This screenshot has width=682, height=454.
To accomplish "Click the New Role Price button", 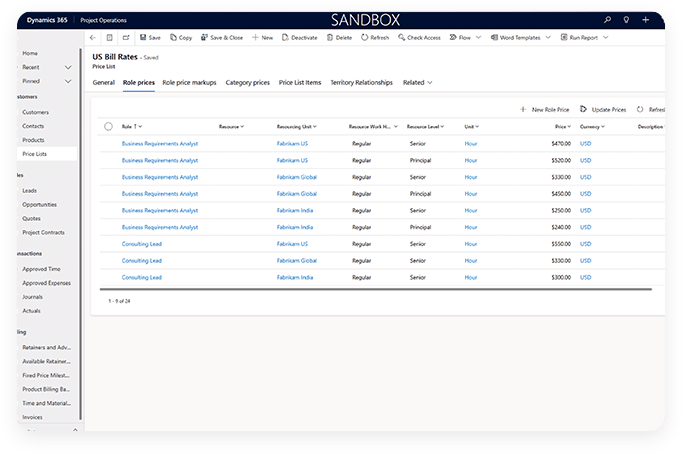I will (x=545, y=108).
